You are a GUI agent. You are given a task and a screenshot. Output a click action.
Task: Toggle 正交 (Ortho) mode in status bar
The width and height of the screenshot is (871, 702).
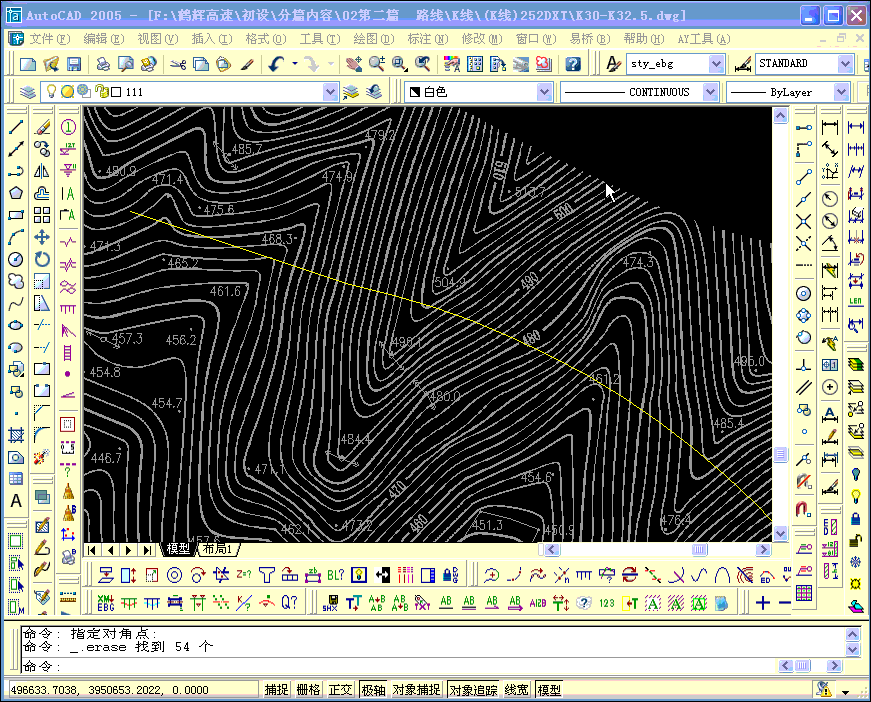tap(340, 689)
